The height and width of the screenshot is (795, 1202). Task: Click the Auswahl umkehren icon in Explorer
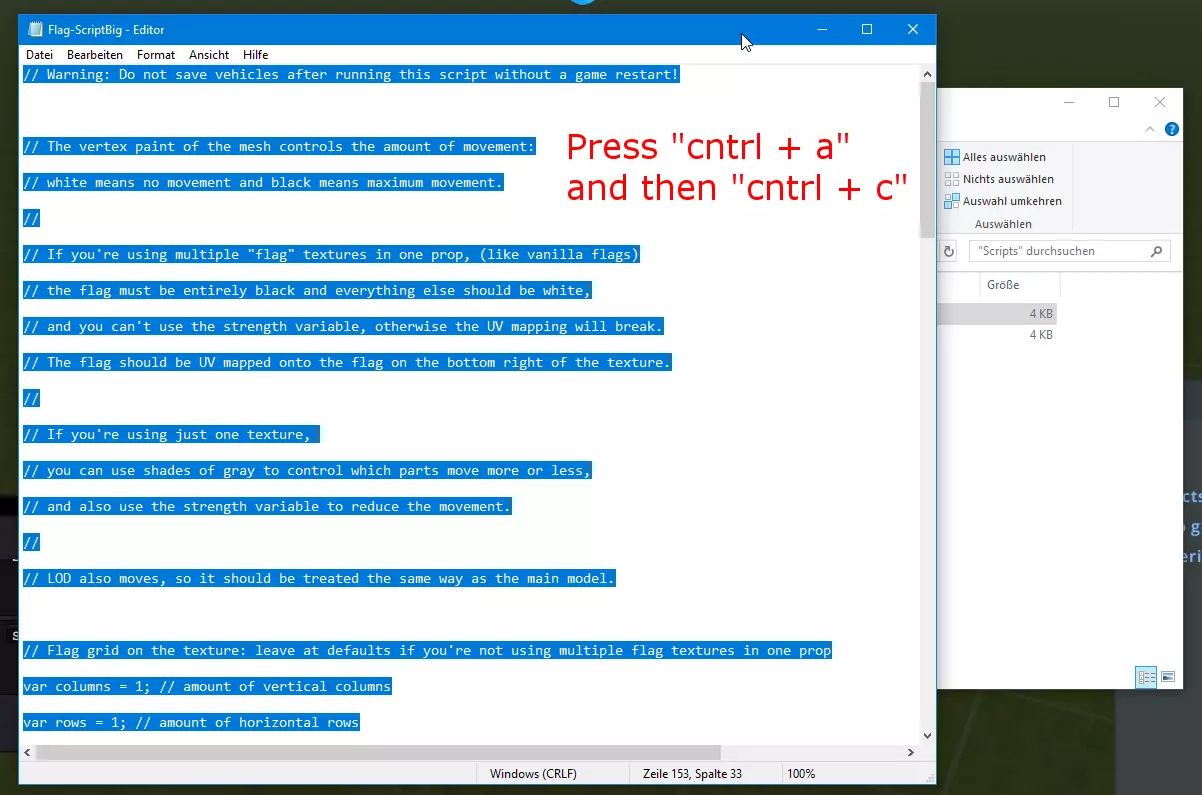[x=951, y=201]
